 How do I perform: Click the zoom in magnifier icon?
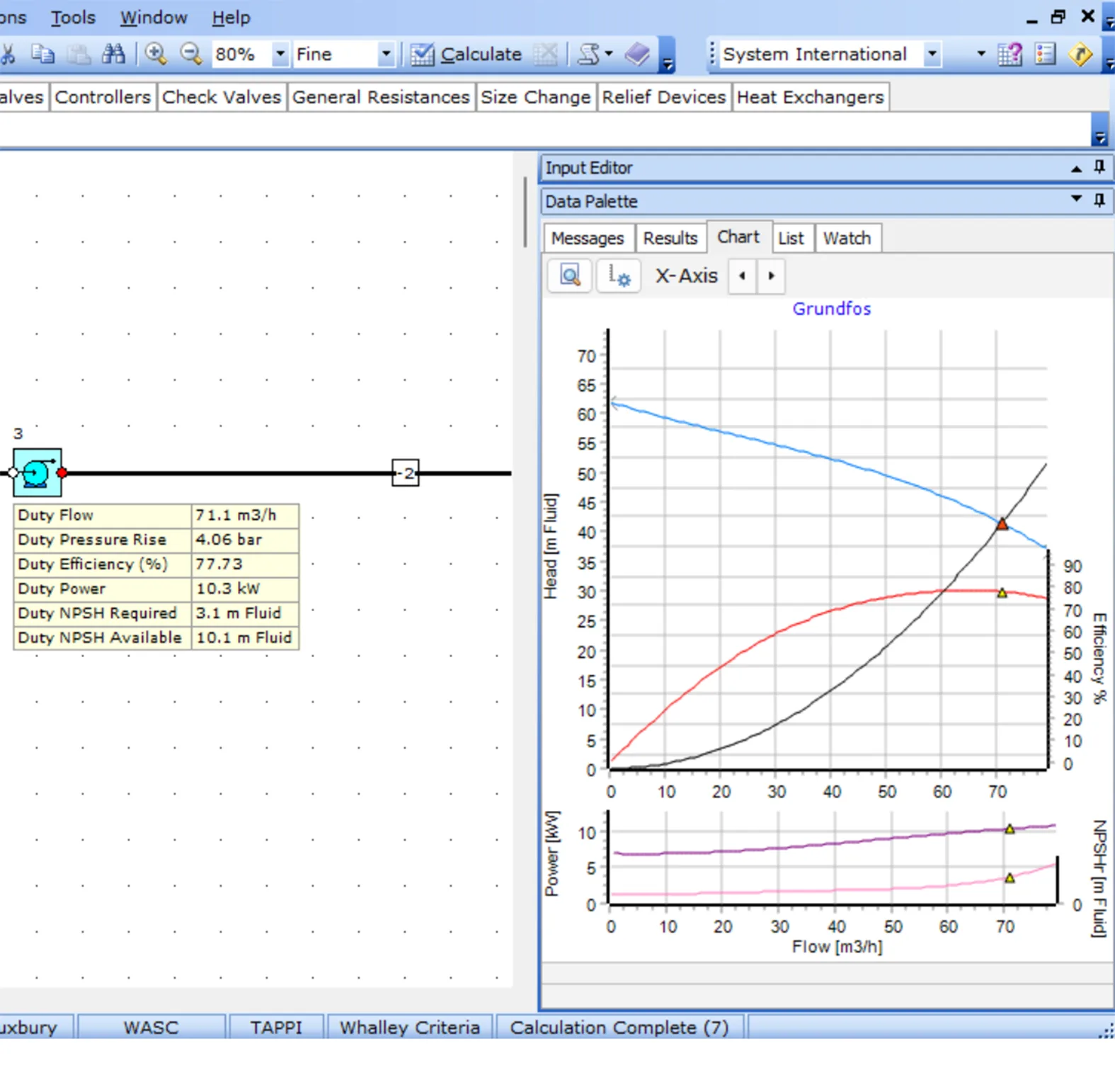[x=156, y=54]
